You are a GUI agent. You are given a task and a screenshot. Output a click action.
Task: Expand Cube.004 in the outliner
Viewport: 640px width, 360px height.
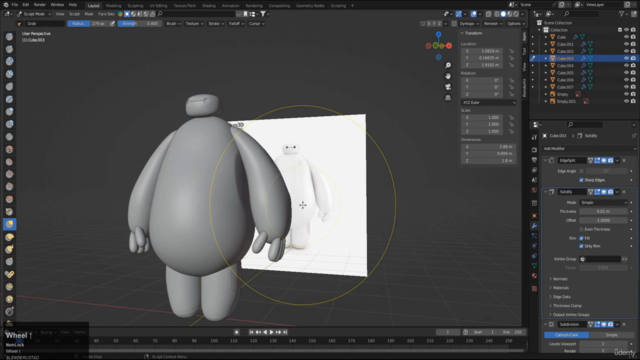tap(546, 66)
